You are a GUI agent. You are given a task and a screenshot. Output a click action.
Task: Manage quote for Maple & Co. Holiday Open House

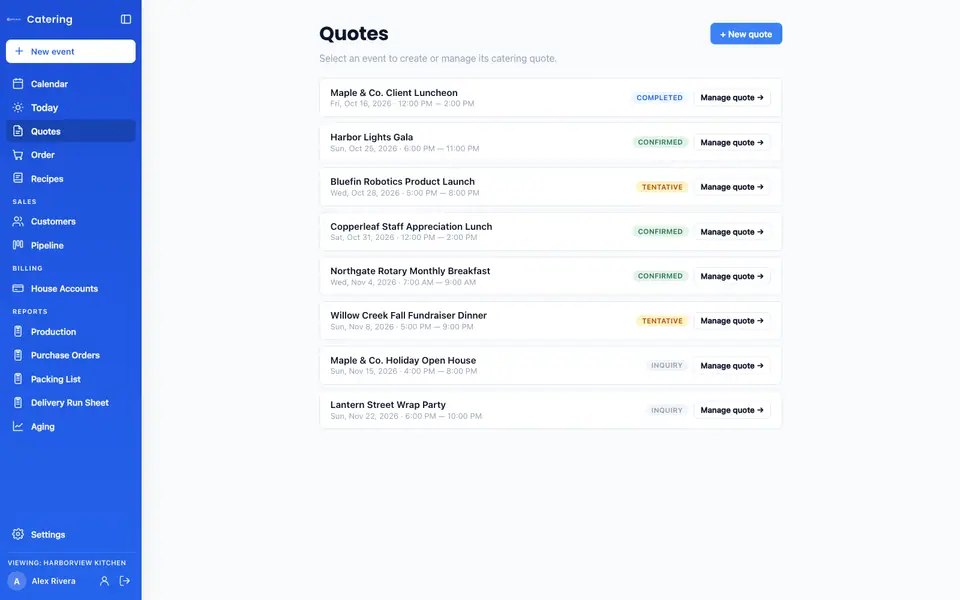click(x=732, y=366)
